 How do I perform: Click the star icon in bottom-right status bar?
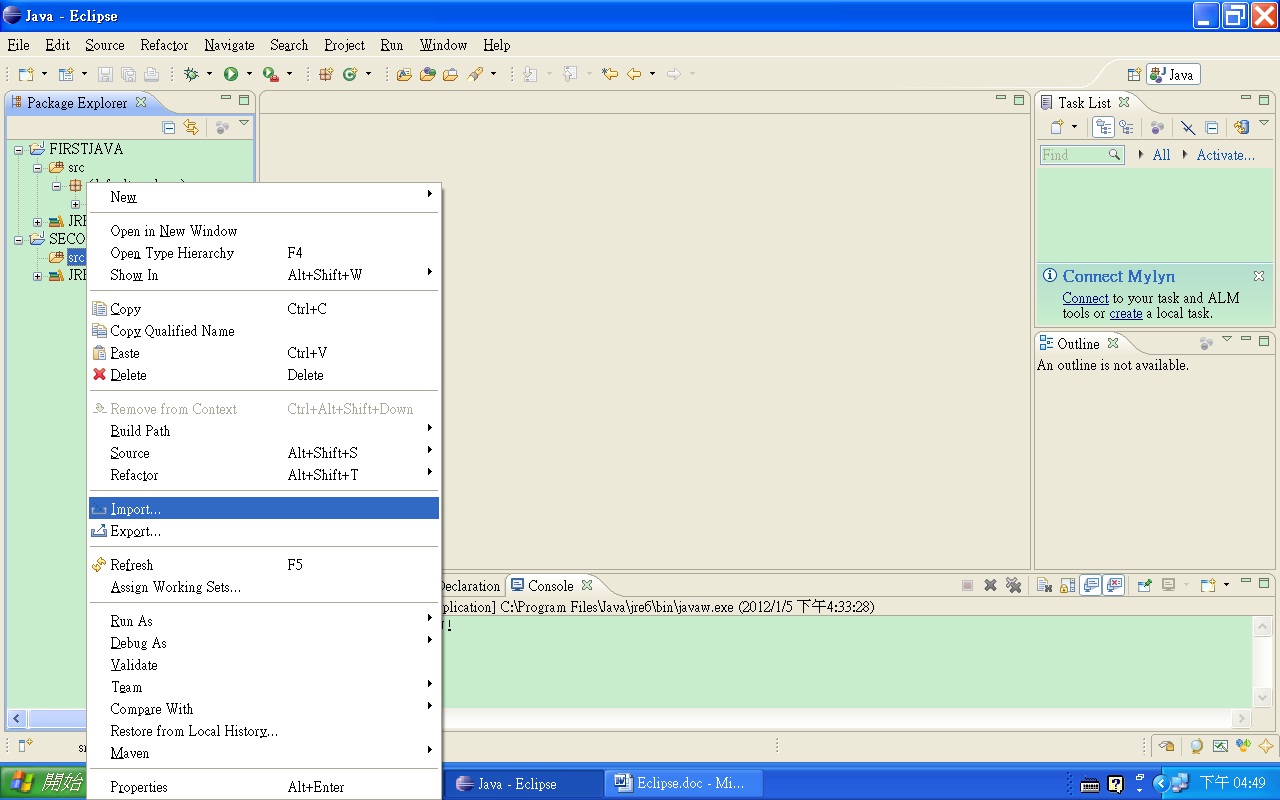(x=1266, y=745)
